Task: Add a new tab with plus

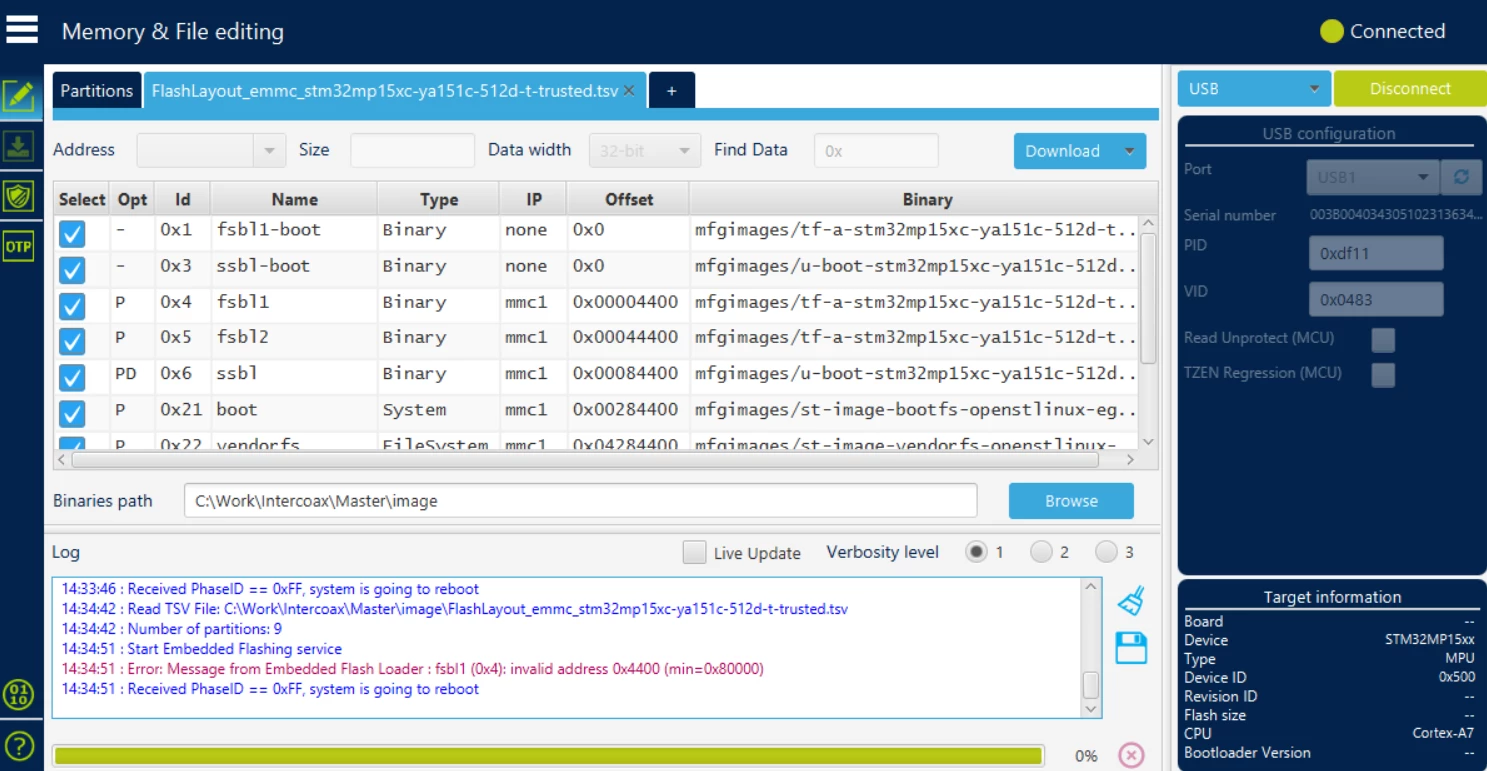Action: tap(672, 90)
